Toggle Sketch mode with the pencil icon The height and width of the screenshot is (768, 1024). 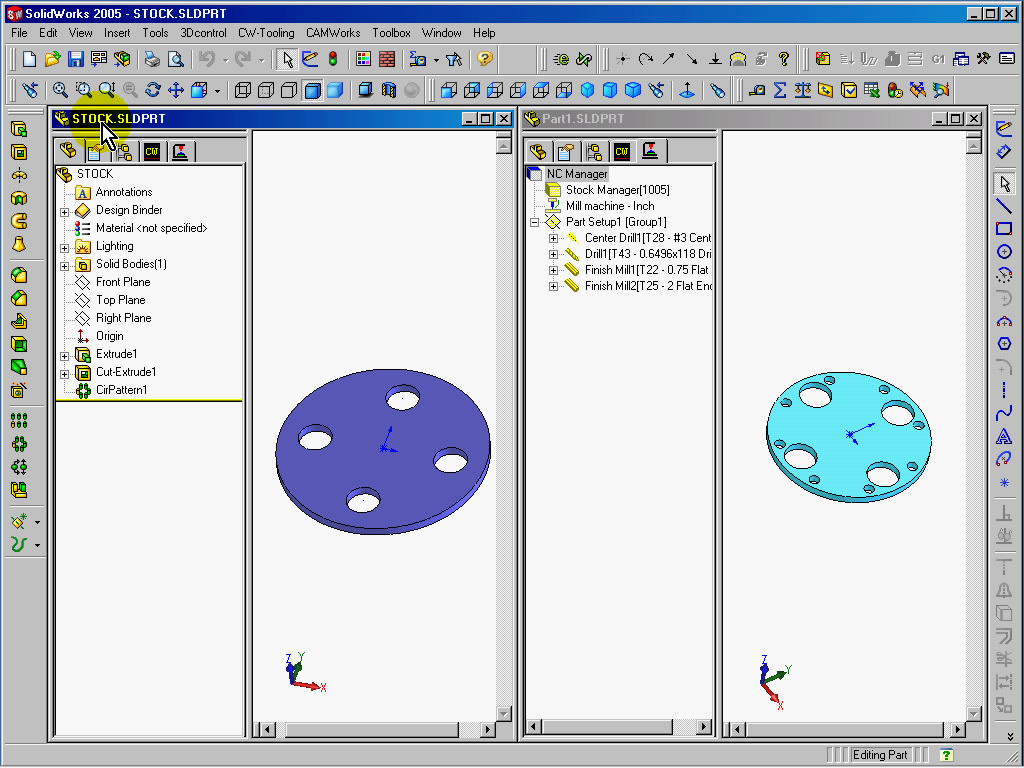point(310,59)
